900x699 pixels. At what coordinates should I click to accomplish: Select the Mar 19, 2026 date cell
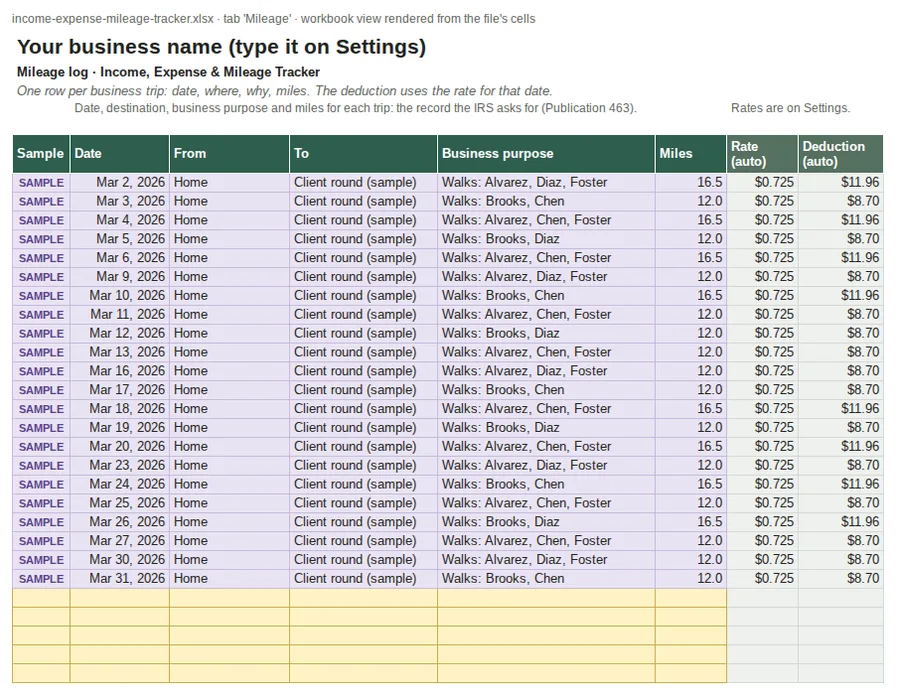click(x=119, y=428)
